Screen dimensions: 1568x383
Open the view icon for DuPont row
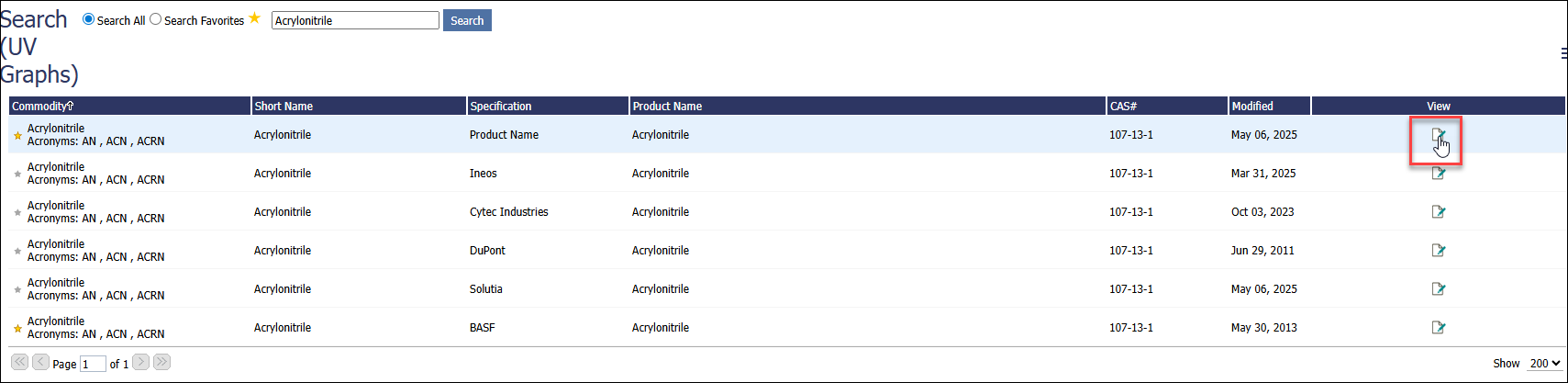coord(1438,251)
